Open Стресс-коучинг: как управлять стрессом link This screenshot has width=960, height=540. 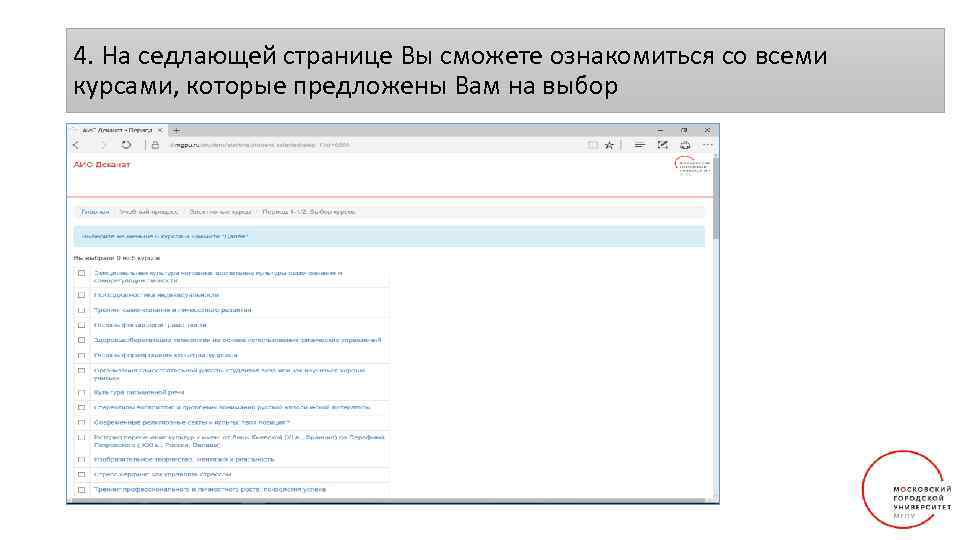tap(162, 474)
